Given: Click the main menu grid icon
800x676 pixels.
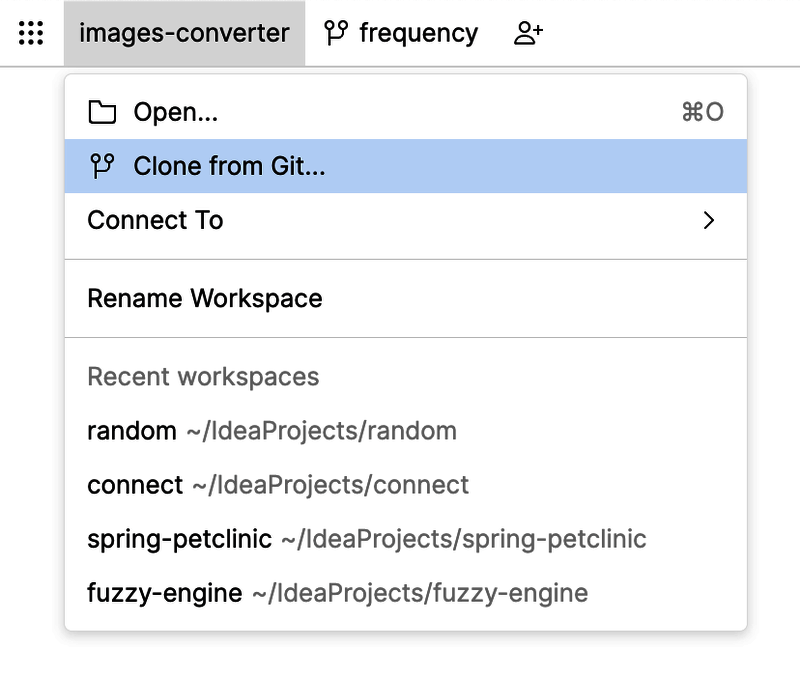Looking at the screenshot, I should (31, 34).
